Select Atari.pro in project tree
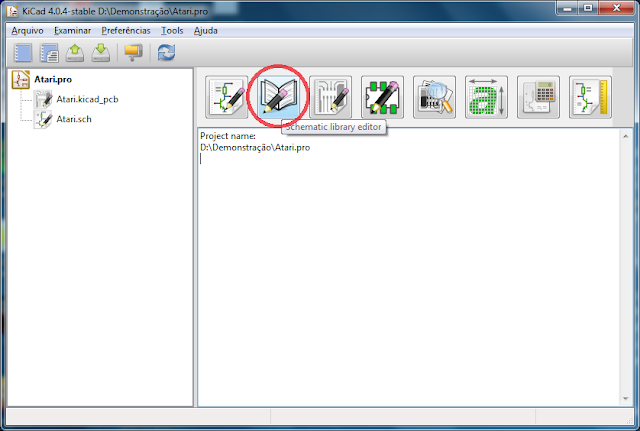Screen dimensions: 640x431 (x=53, y=79)
